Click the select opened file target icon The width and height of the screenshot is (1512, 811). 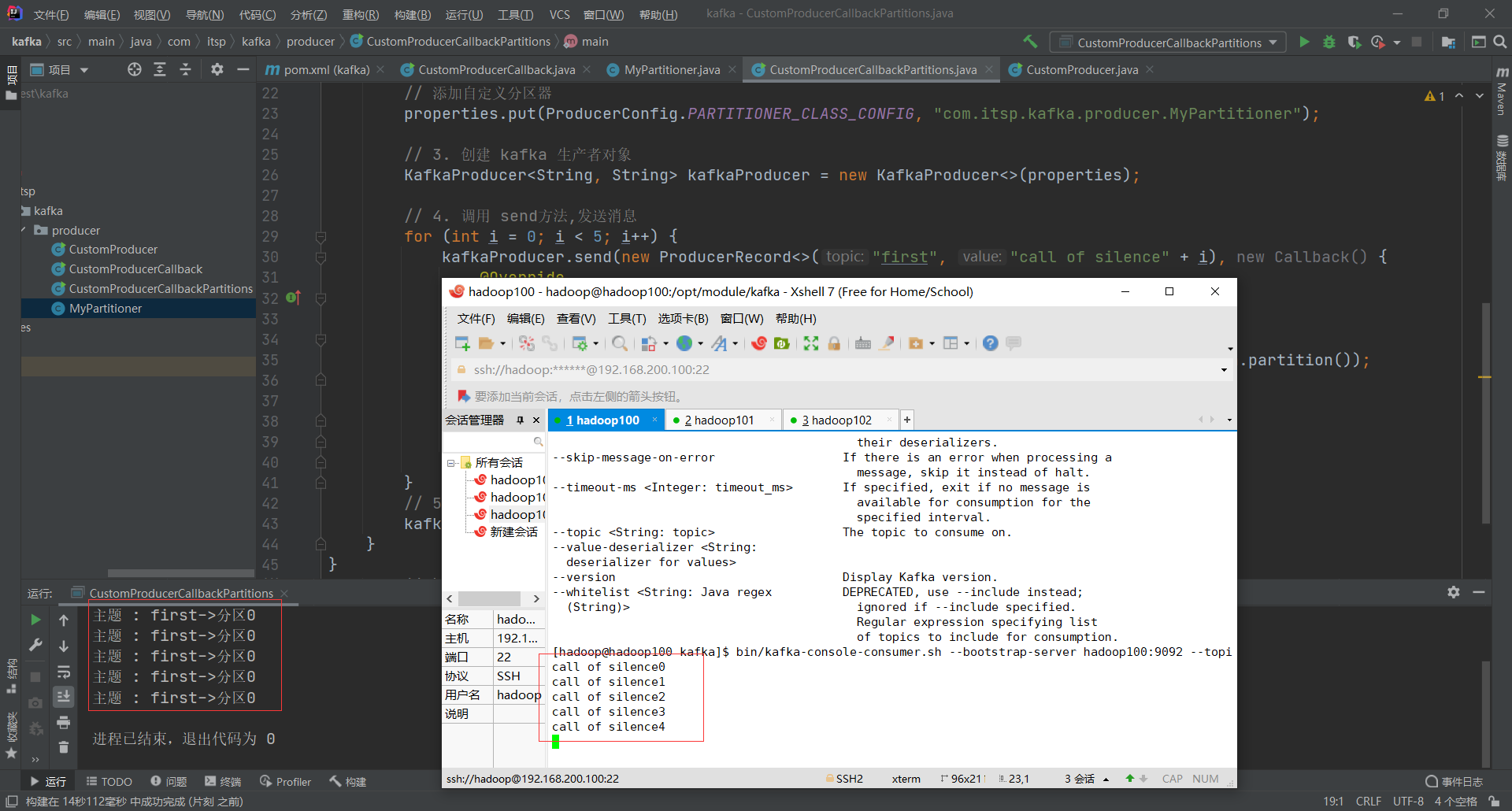pos(135,69)
